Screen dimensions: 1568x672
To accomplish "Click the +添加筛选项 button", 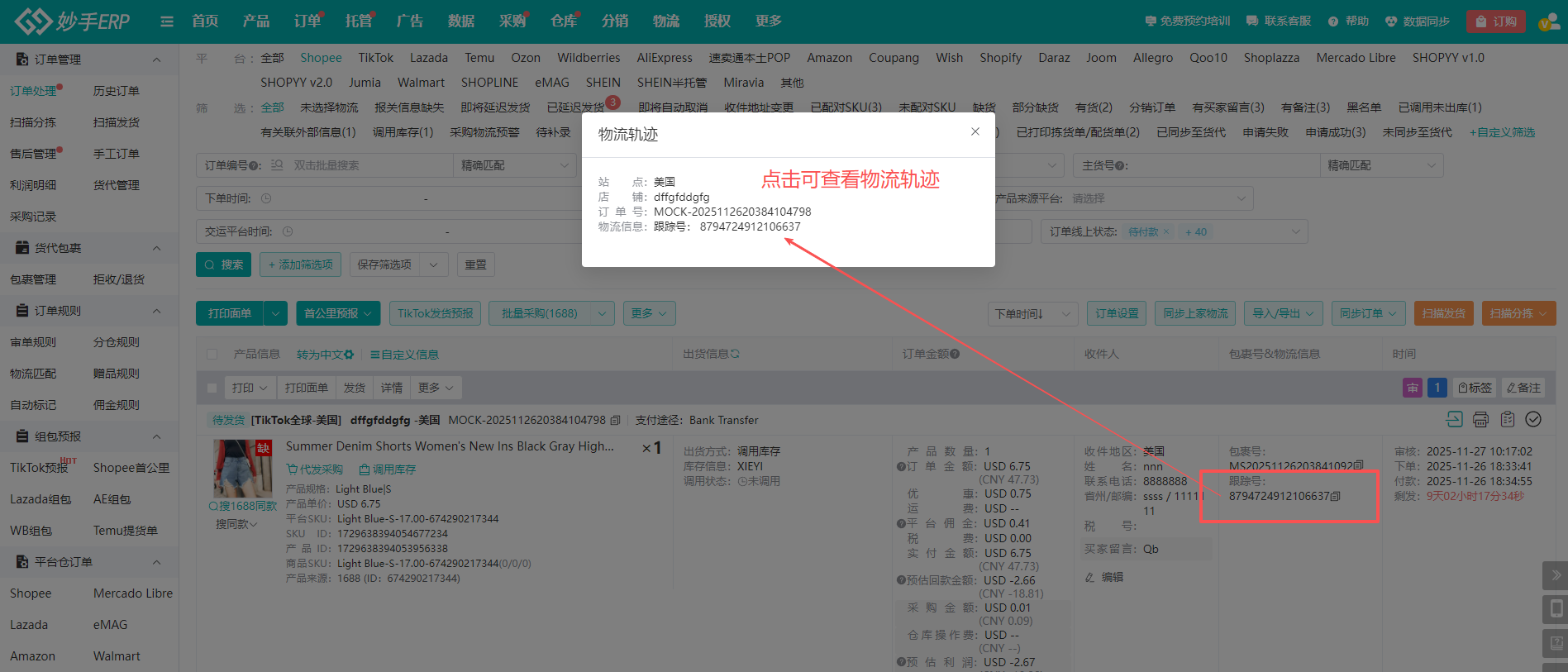I will (x=300, y=265).
